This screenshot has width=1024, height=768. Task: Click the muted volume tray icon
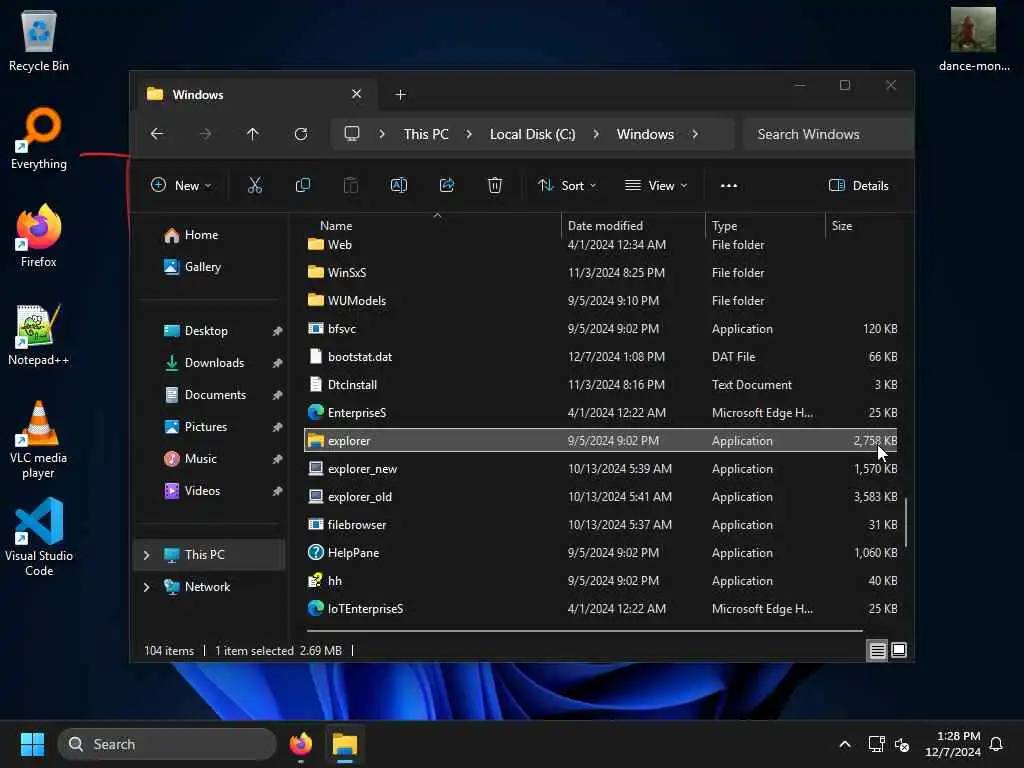(x=902, y=744)
